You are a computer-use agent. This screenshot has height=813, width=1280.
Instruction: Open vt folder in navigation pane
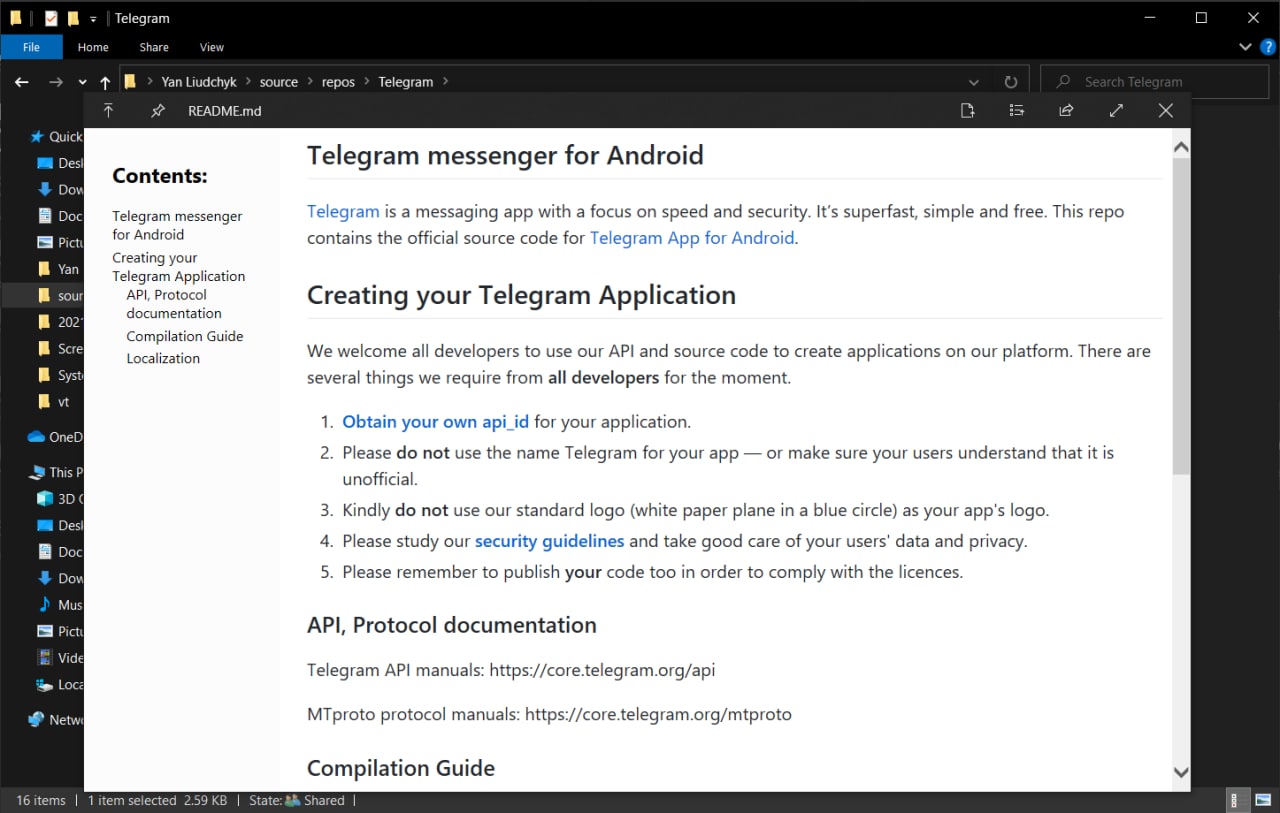pyautogui.click(x=55, y=402)
